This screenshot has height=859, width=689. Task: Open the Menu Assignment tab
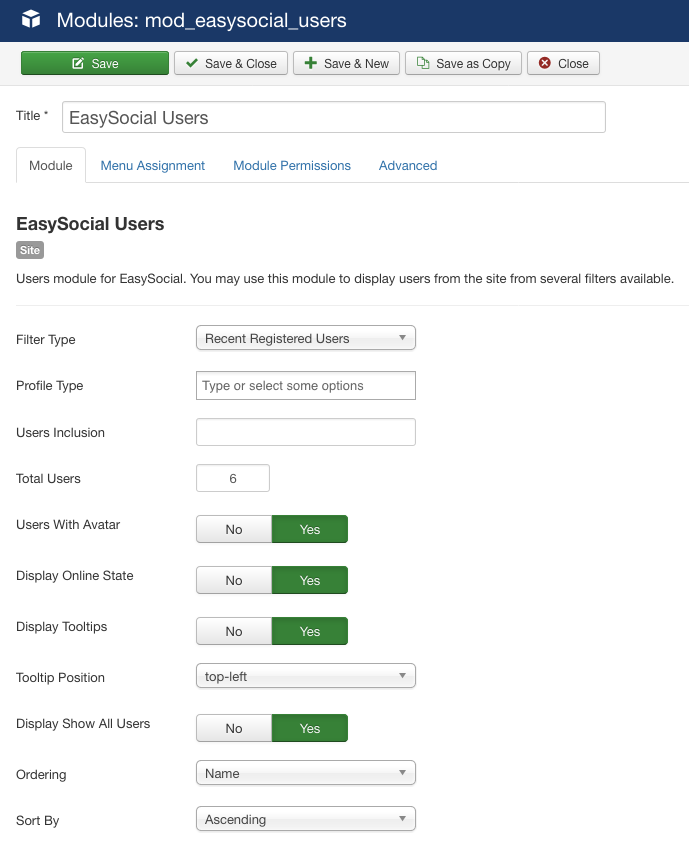tap(152, 165)
